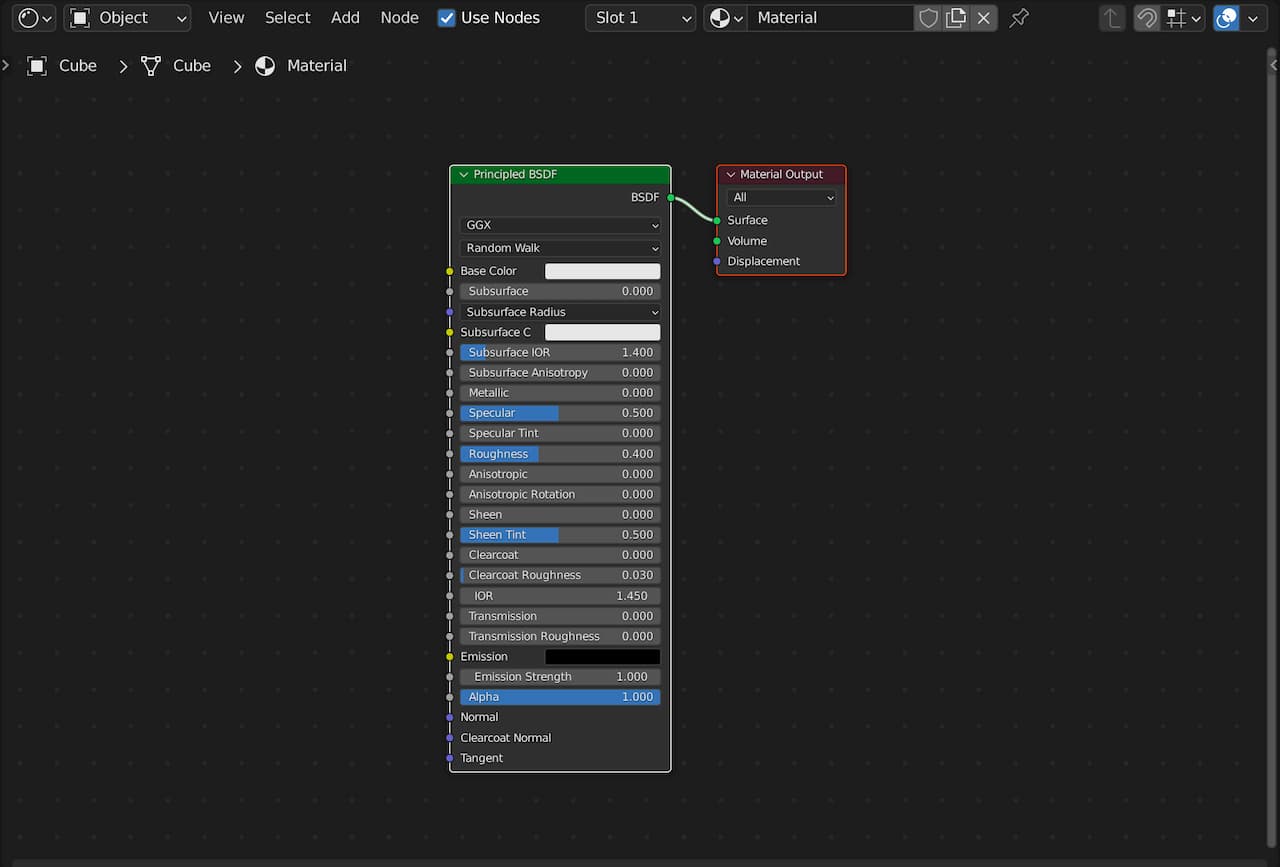The height and width of the screenshot is (867, 1280).
Task: Toggle the snap magnet icon
Action: [x=1147, y=18]
